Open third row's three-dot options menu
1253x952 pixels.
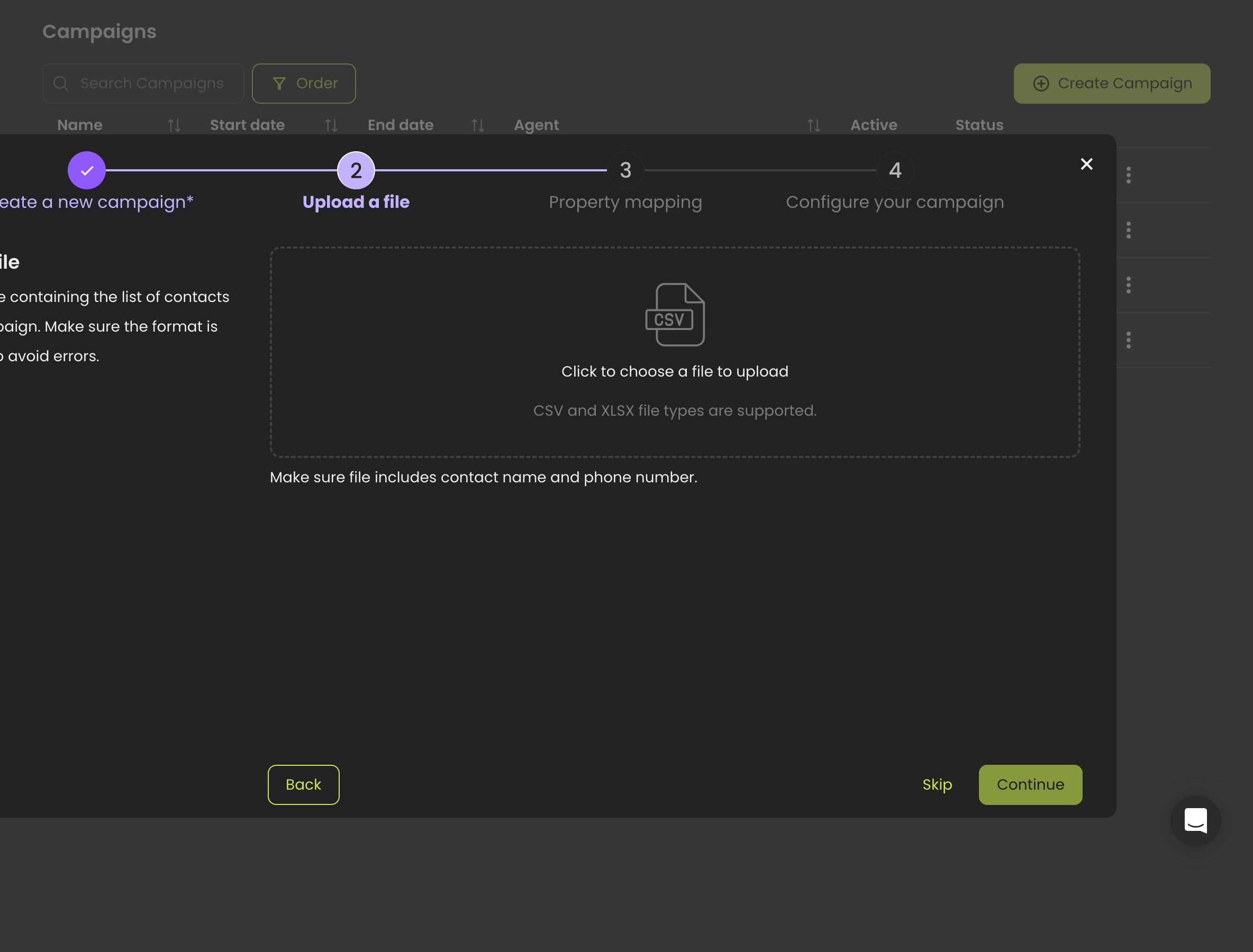(x=1128, y=285)
